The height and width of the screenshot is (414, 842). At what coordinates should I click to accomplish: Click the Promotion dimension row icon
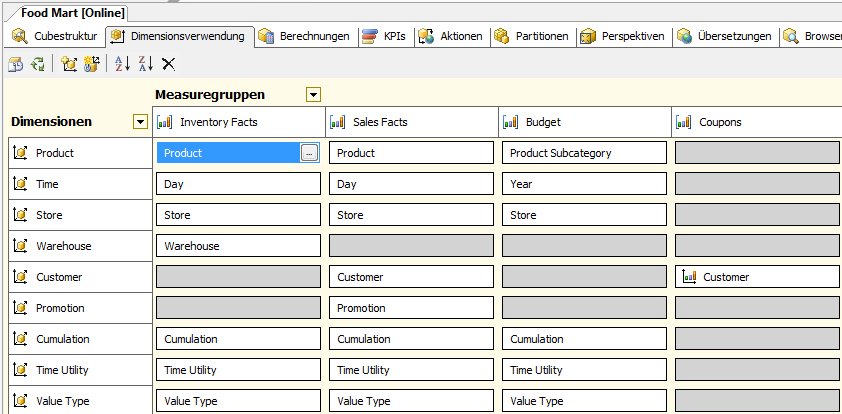coord(20,308)
